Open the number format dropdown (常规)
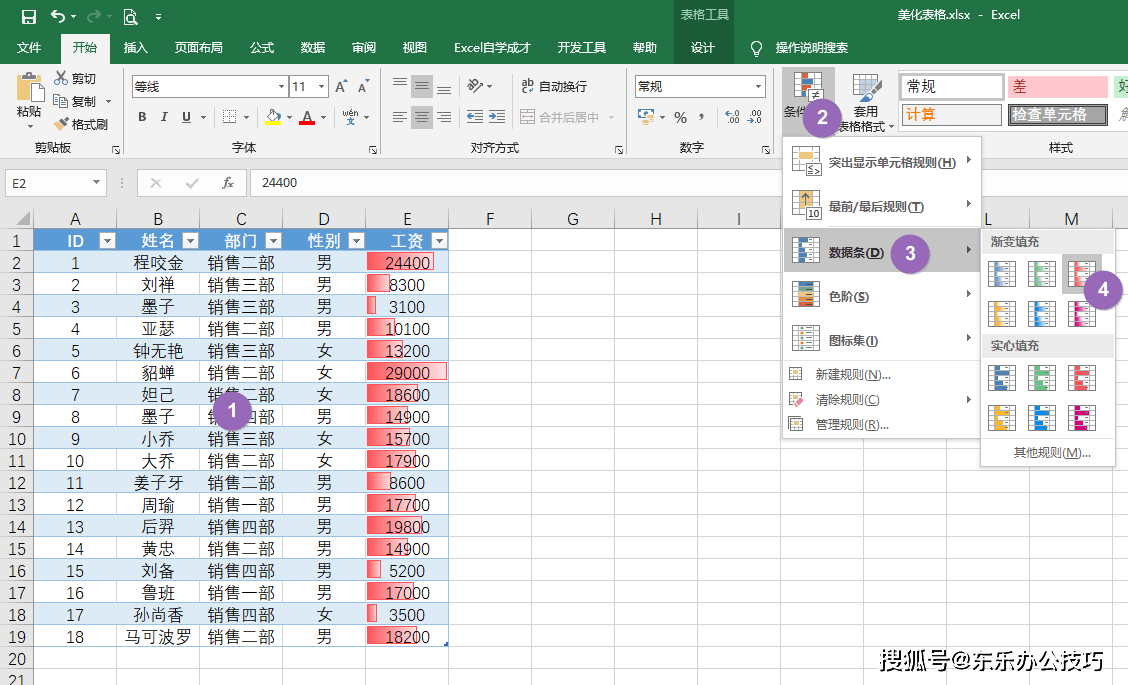 point(758,86)
